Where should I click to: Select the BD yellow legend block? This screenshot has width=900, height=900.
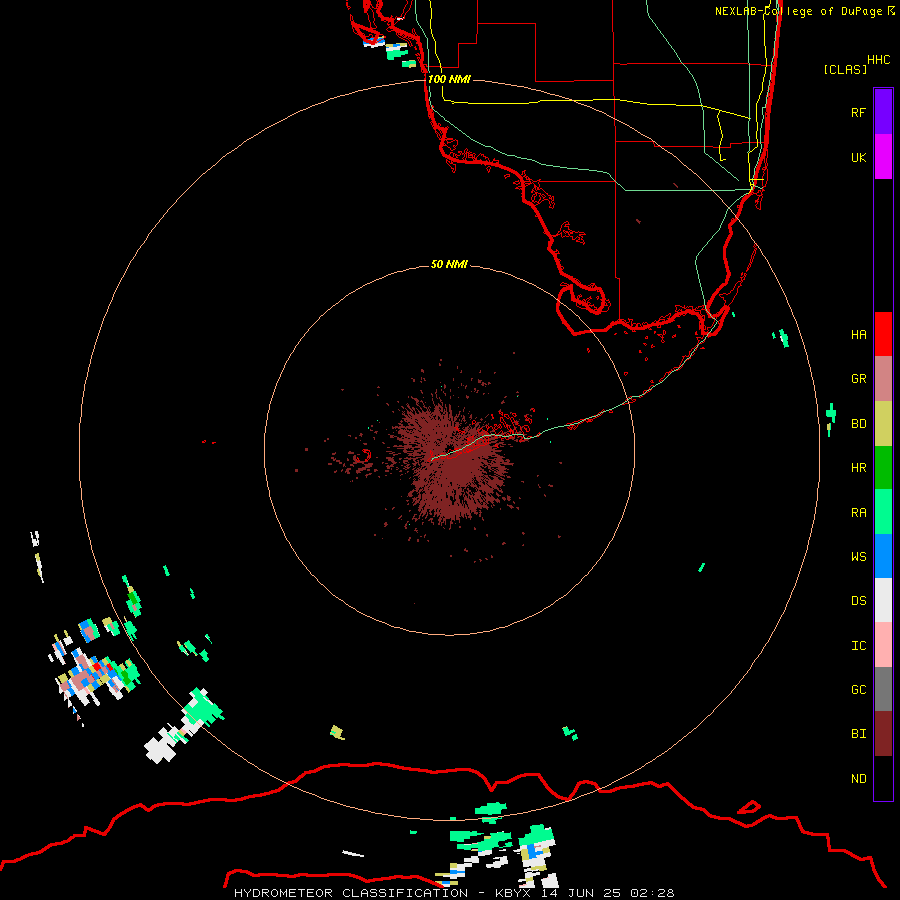883,423
